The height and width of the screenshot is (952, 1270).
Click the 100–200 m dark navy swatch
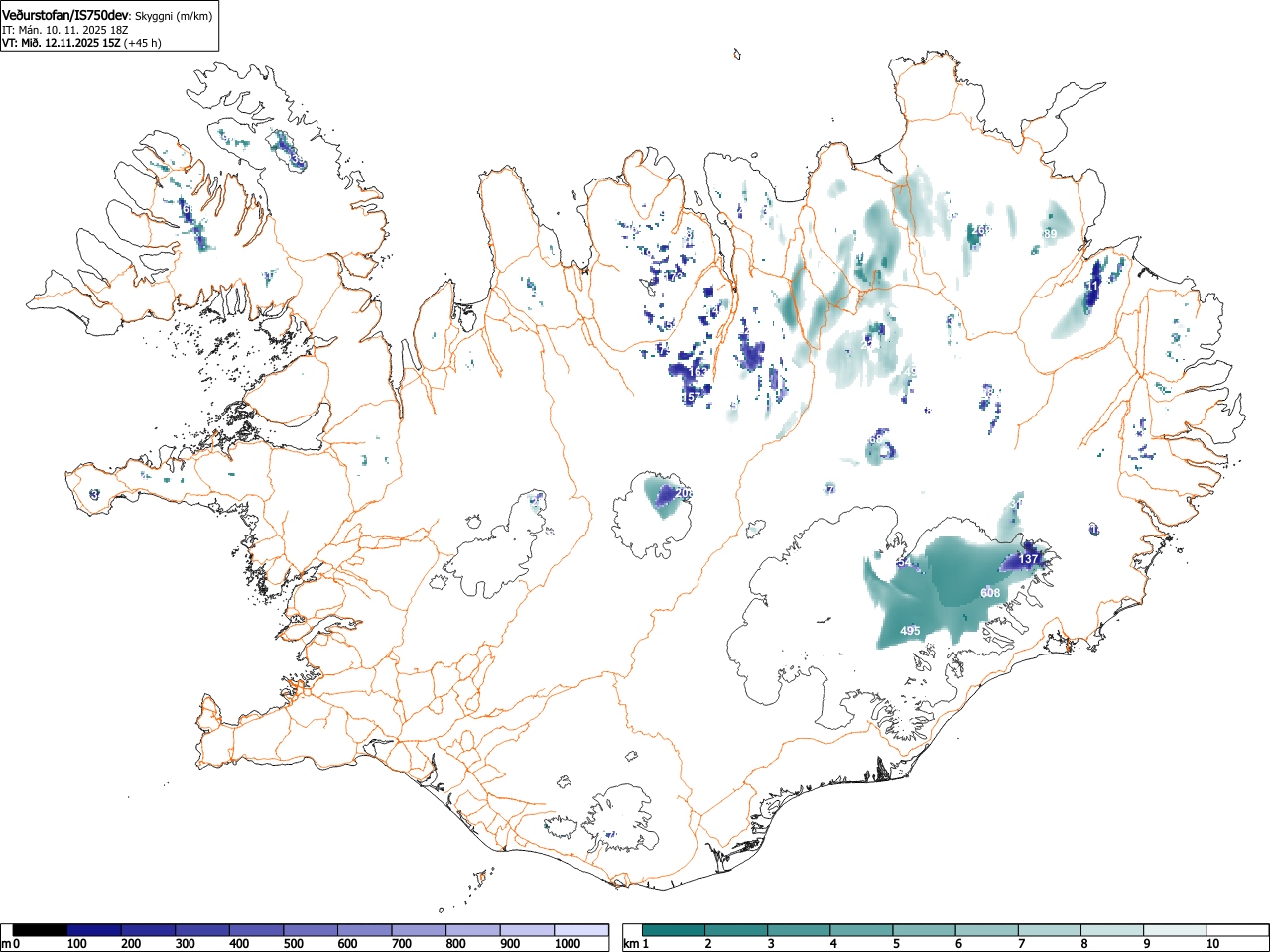[94, 930]
